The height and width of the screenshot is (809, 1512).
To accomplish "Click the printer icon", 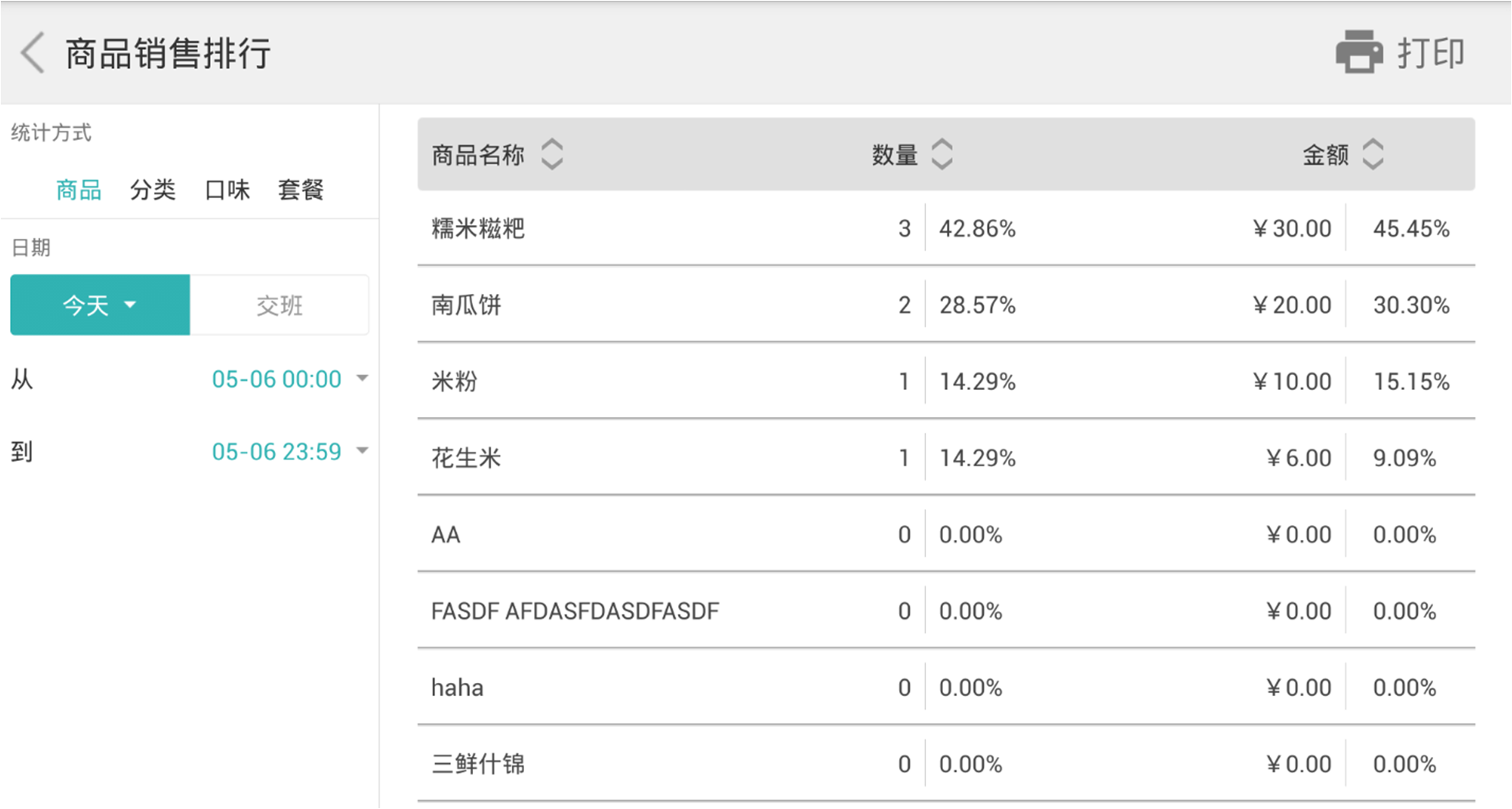I will [x=1359, y=53].
